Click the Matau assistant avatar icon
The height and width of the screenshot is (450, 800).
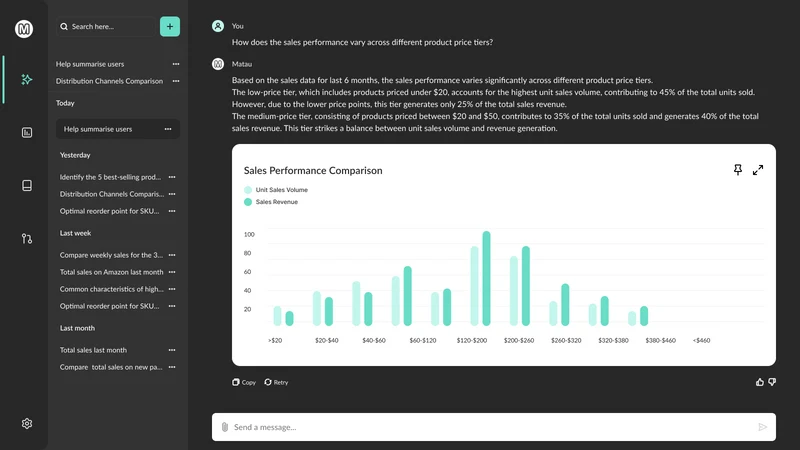tap(218, 64)
